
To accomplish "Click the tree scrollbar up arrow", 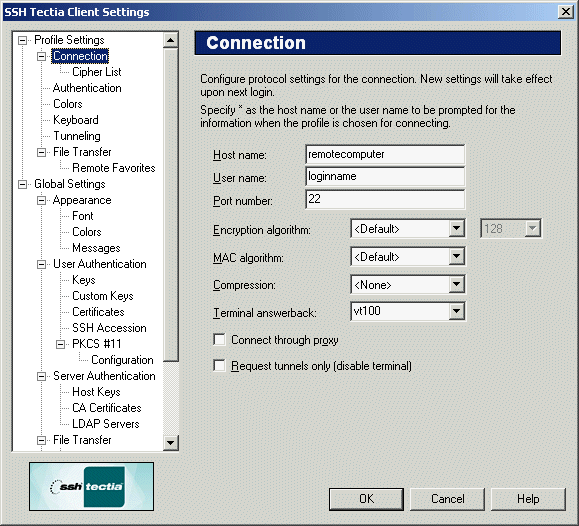I will pyautogui.click(x=171, y=40).
